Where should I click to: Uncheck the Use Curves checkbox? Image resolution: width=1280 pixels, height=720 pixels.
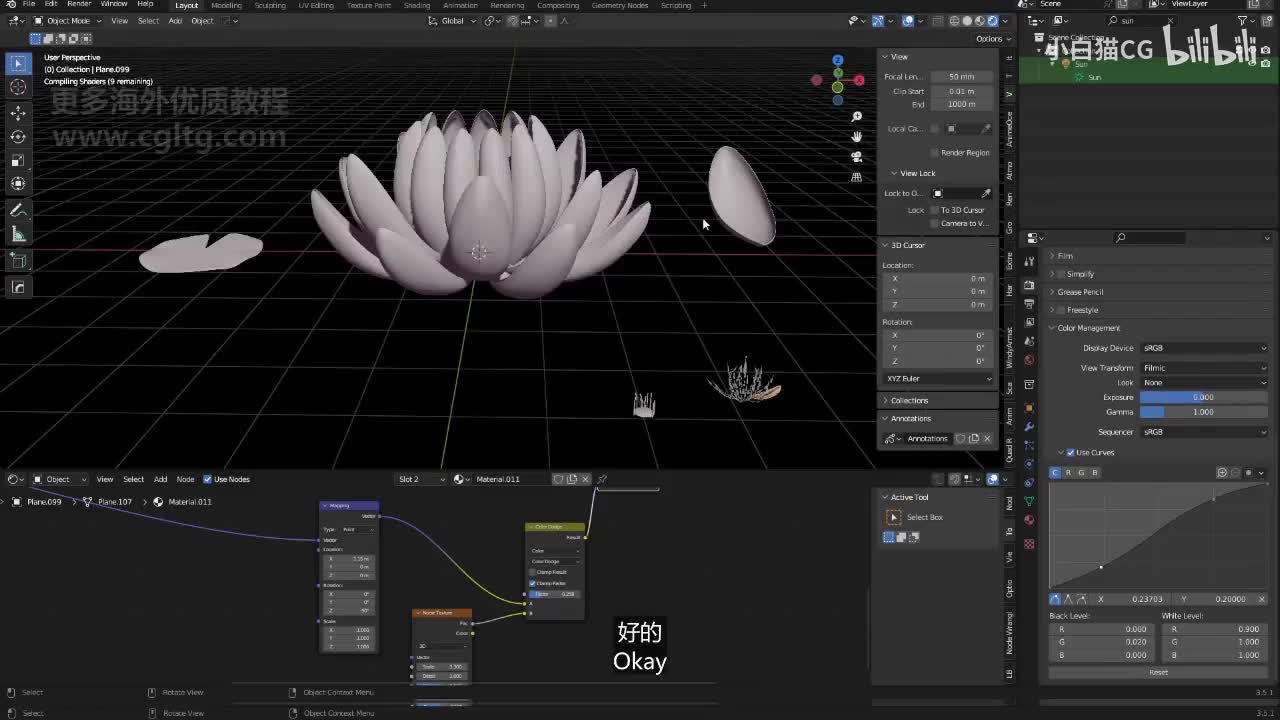point(1070,452)
